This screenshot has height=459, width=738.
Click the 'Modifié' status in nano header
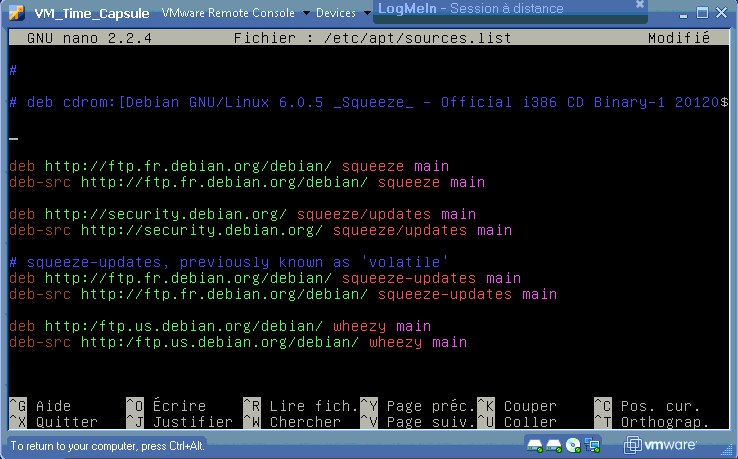point(679,38)
